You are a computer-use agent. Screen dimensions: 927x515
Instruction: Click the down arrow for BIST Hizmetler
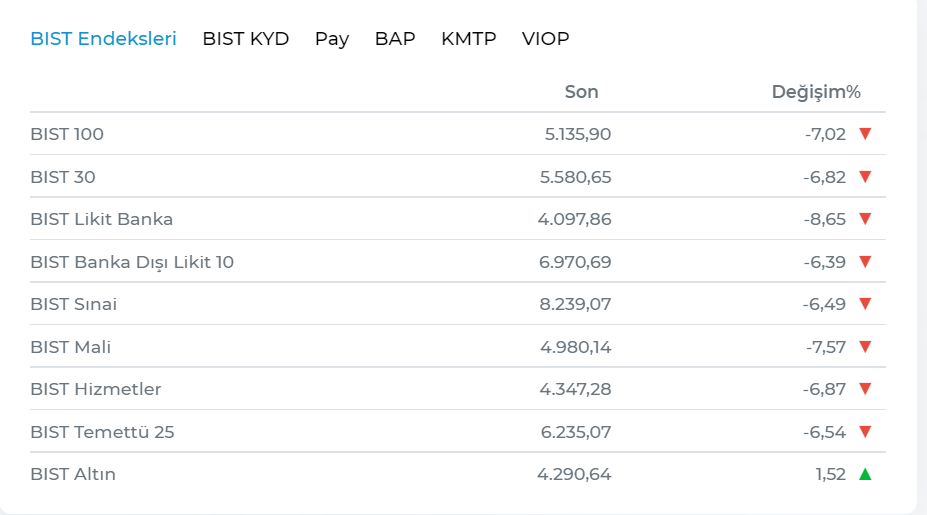[865, 389]
